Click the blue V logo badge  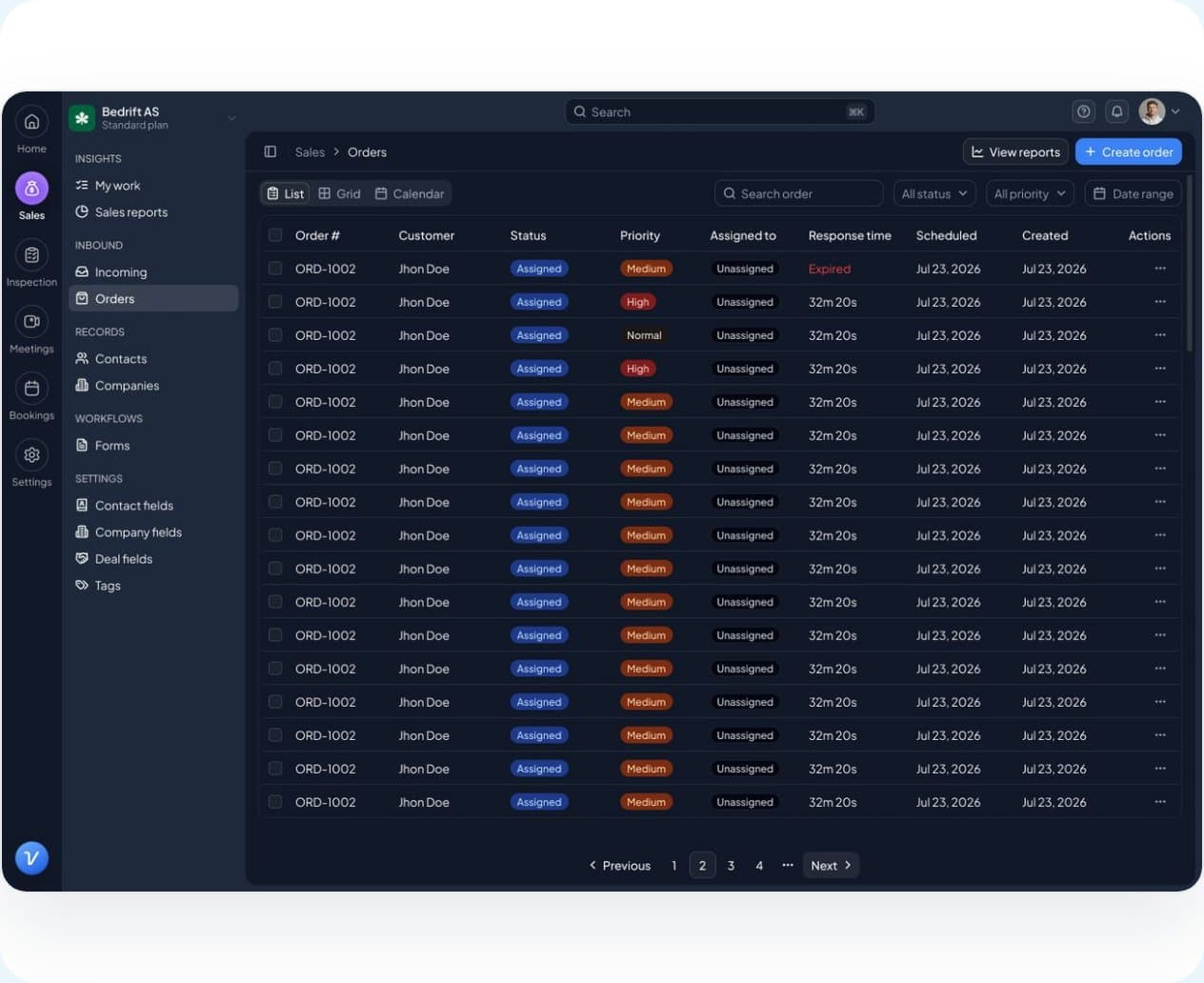click(31, 858)
